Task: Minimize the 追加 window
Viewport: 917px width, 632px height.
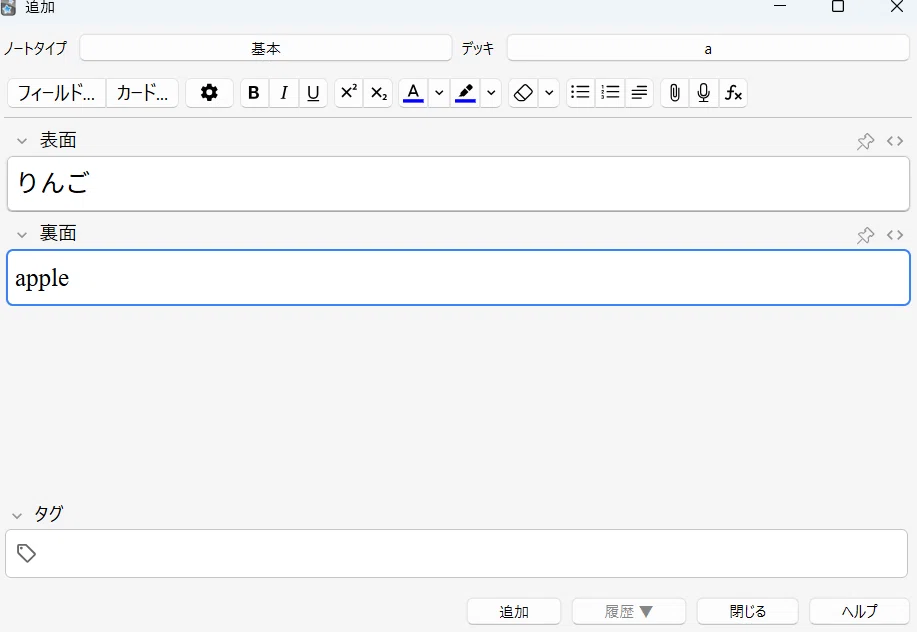Action: [780, 6]
